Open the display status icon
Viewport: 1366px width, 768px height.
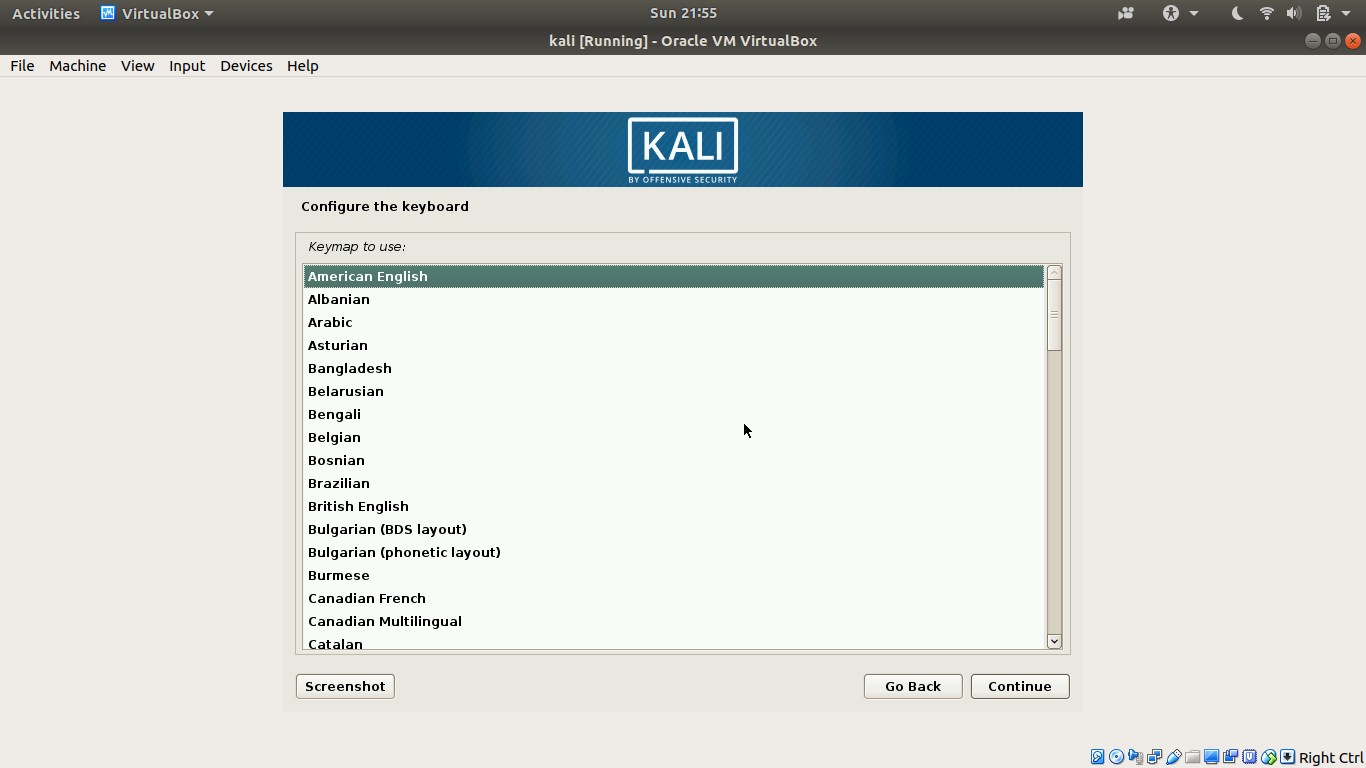[x=1211, y=757]
